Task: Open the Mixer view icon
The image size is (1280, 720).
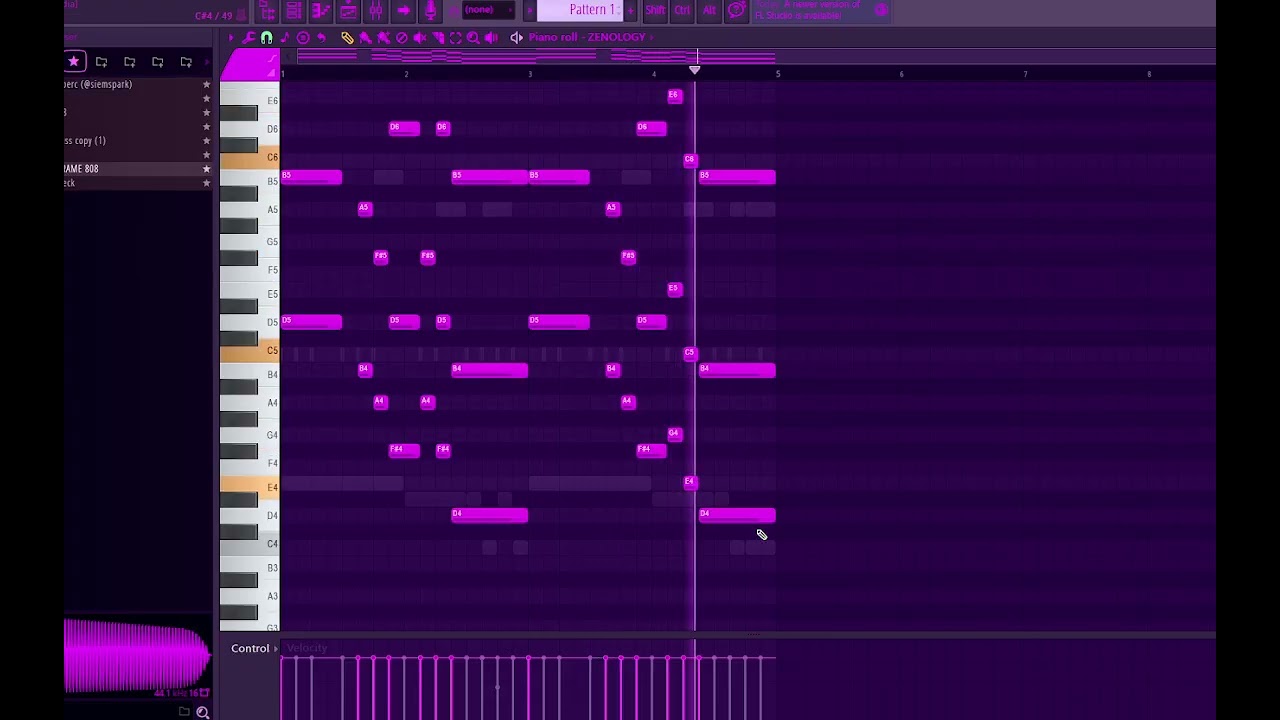Action: [375, 11]
